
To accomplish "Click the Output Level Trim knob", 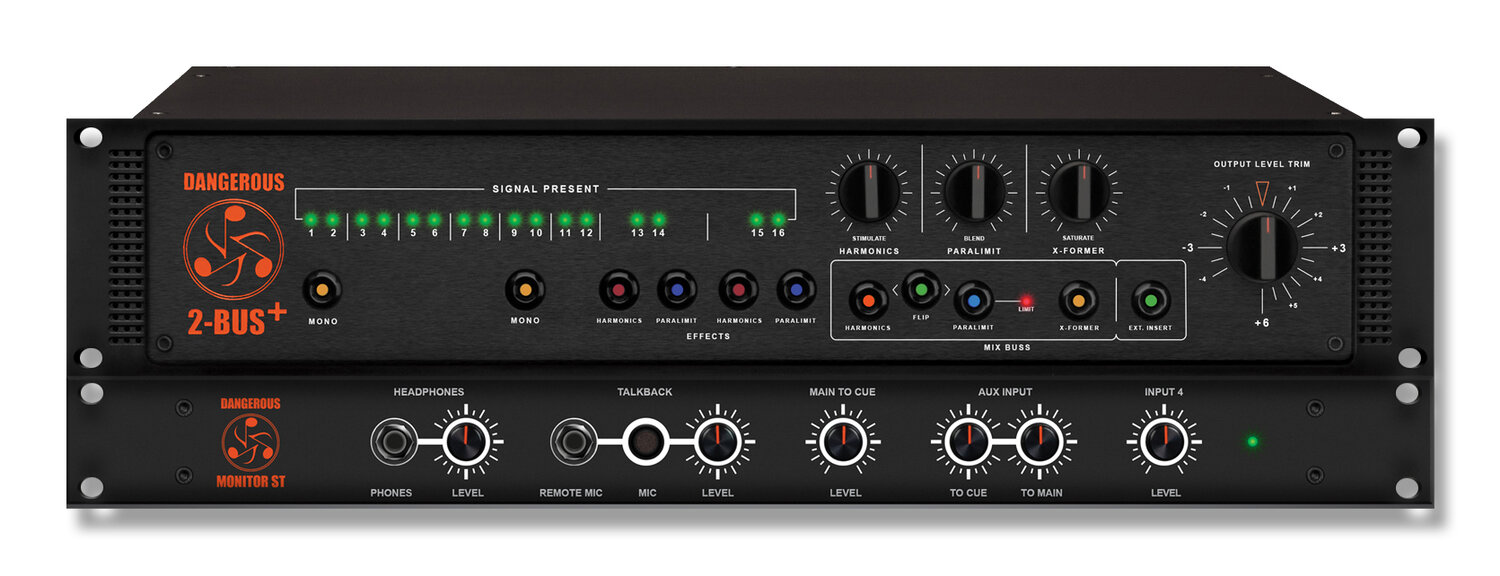I will 1262,248.
